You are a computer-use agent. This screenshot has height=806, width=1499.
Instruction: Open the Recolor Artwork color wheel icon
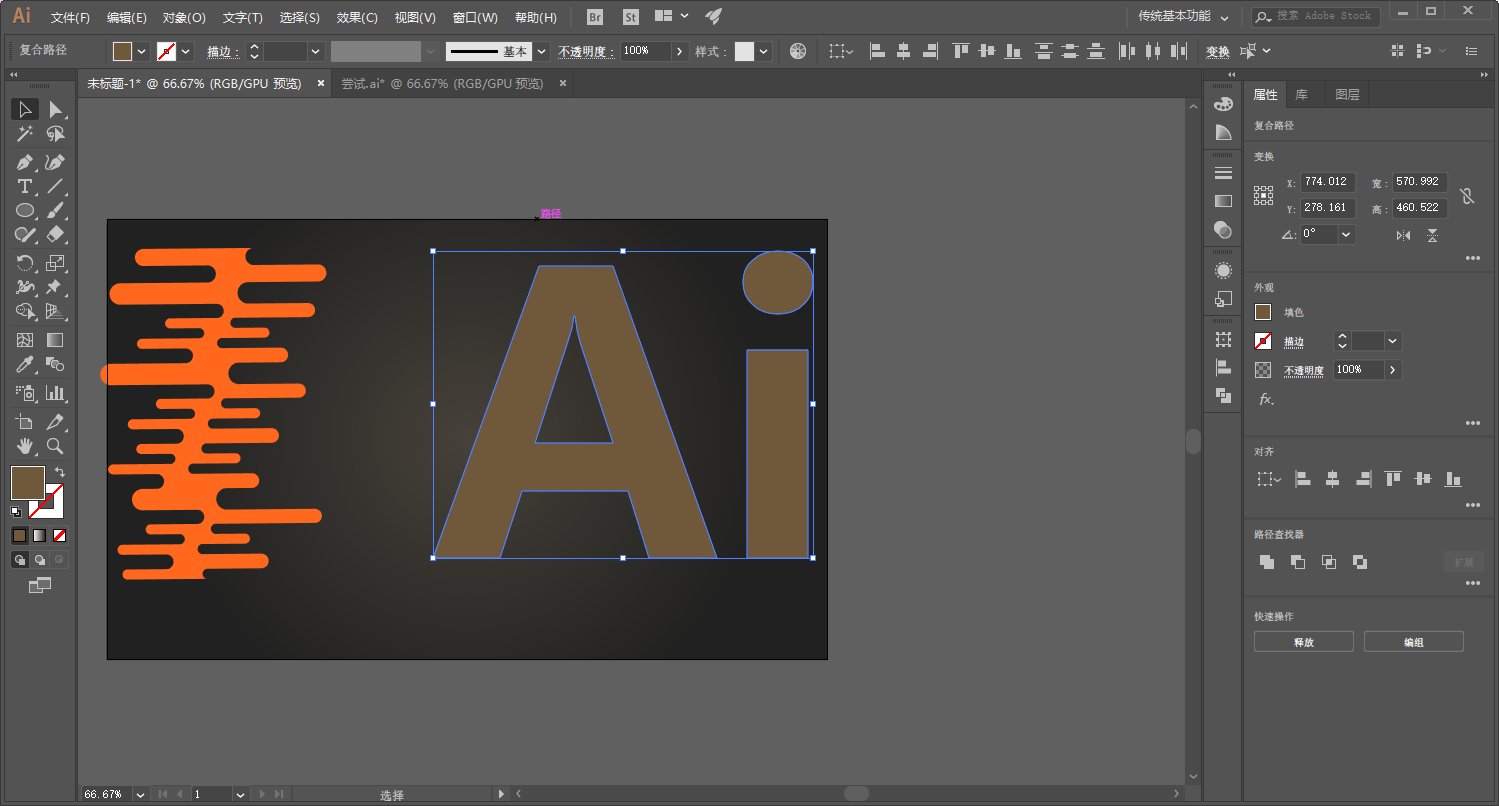tap(797, 51)
